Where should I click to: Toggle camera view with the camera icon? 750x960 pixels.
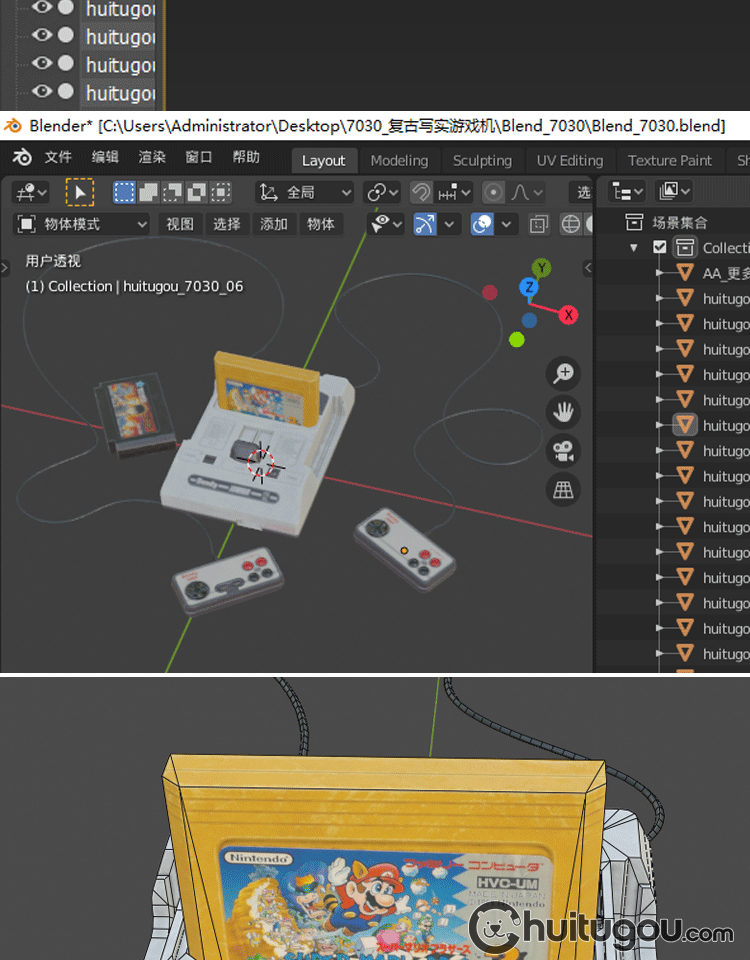point(564,450)
